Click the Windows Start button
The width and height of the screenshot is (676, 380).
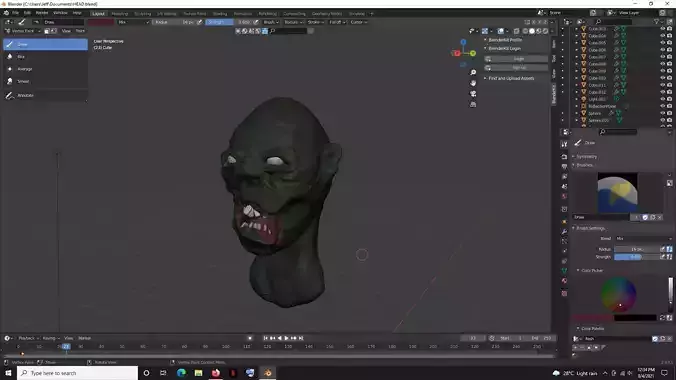tap(8, 373)
